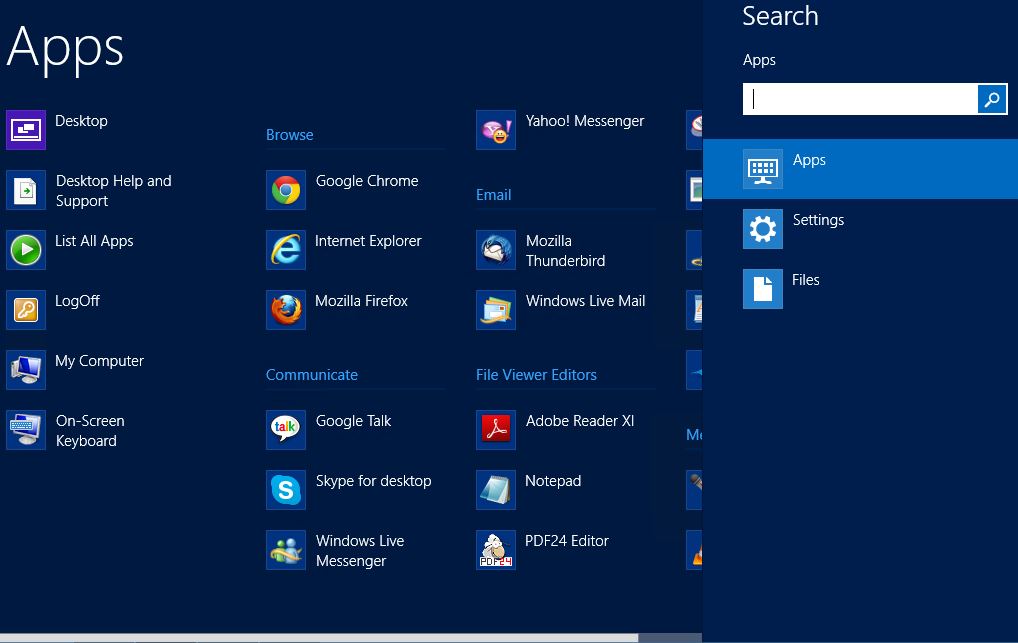Click the Browse category heading
The height and width of the screenshot is (643, 1018).
290,135
